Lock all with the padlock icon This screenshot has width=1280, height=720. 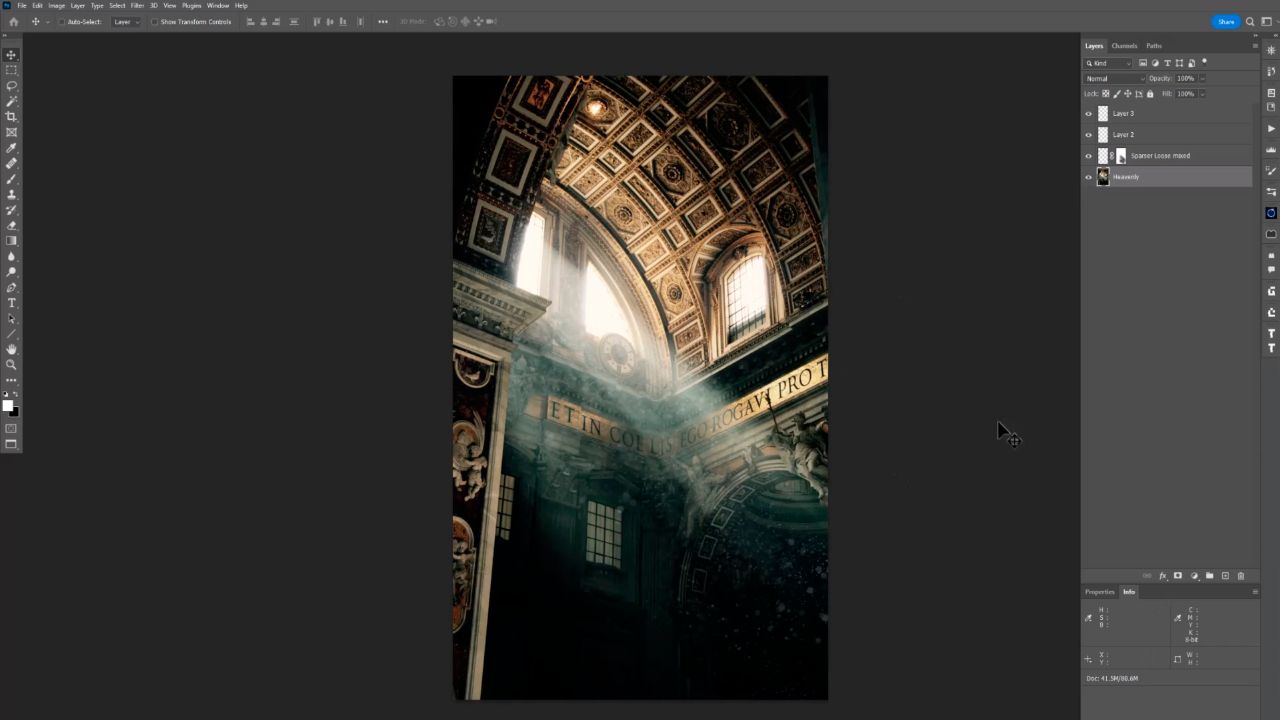[x=1150, y=94]
